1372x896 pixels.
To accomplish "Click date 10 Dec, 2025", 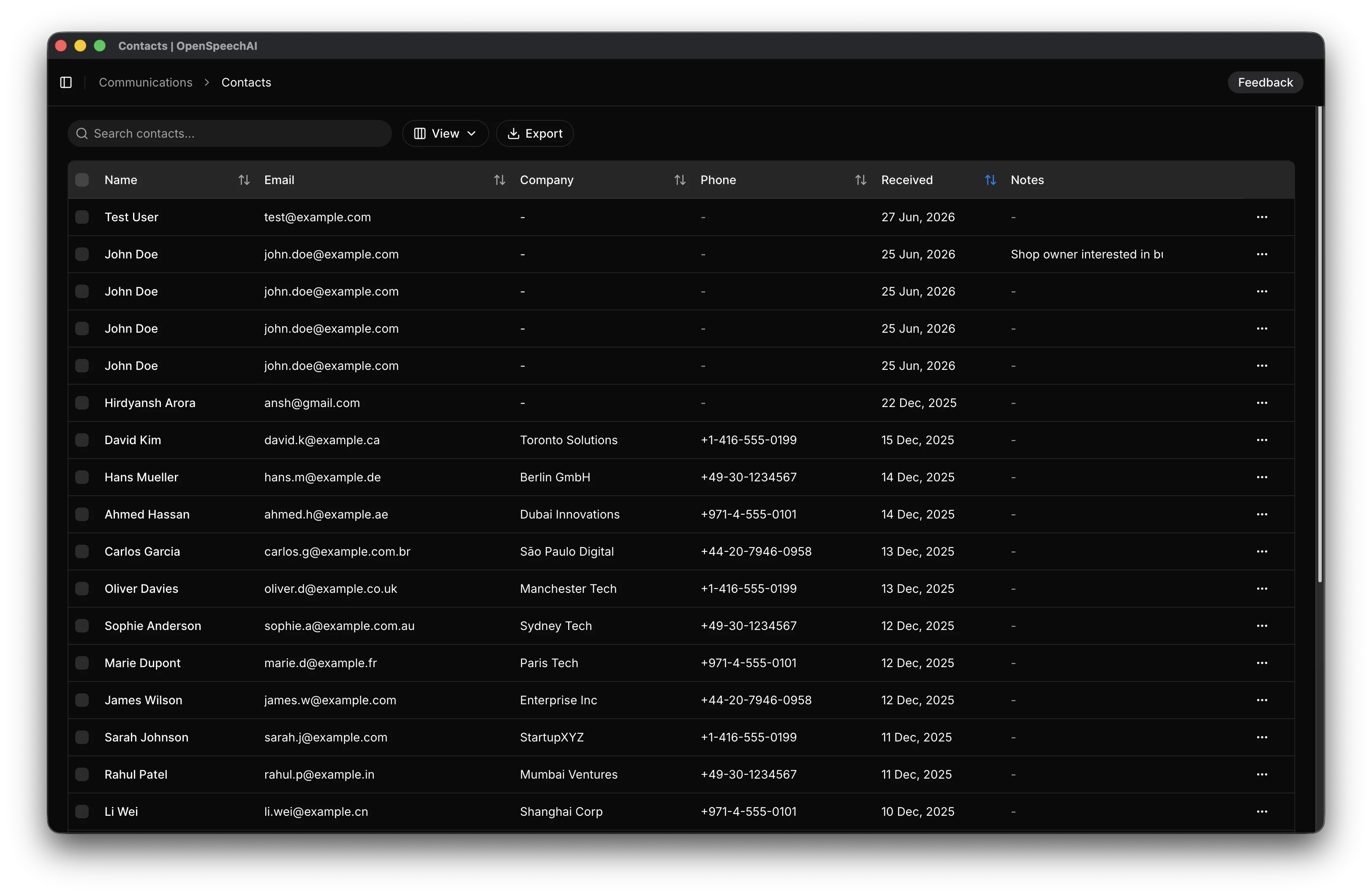I will 917,812.
